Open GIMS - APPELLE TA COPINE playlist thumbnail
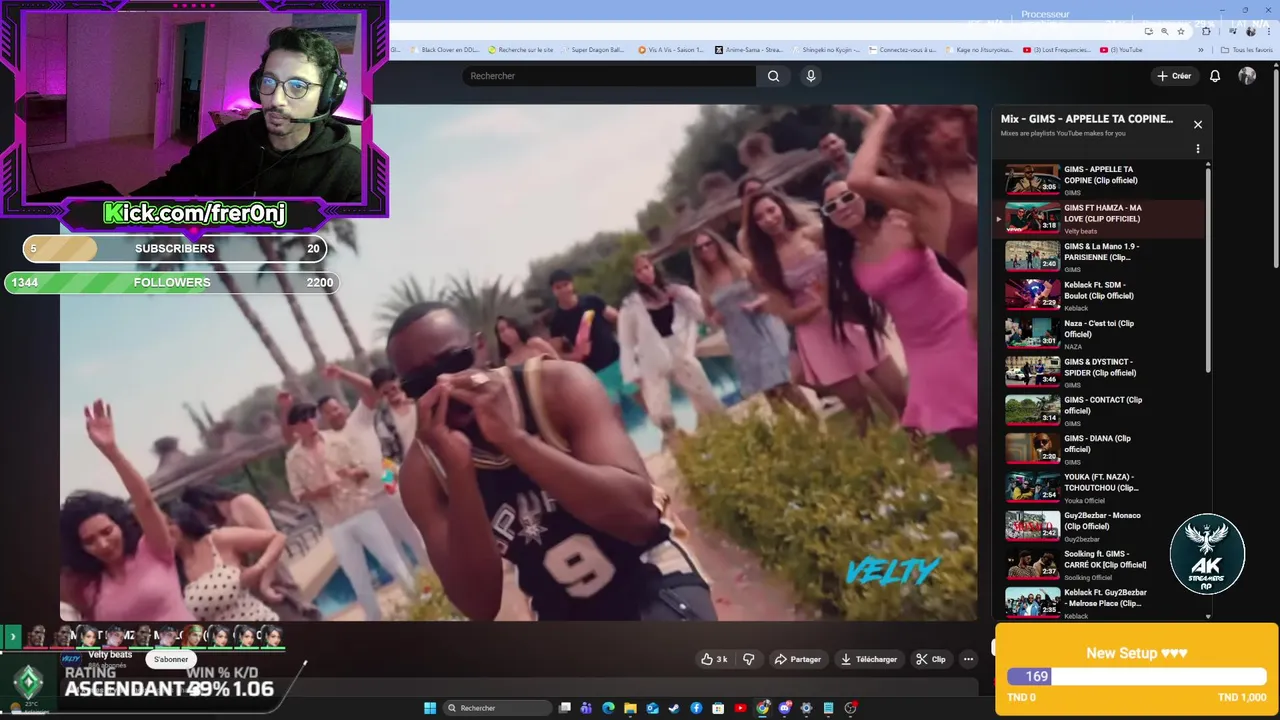1280x720 pixels. tap(1032, 179)
